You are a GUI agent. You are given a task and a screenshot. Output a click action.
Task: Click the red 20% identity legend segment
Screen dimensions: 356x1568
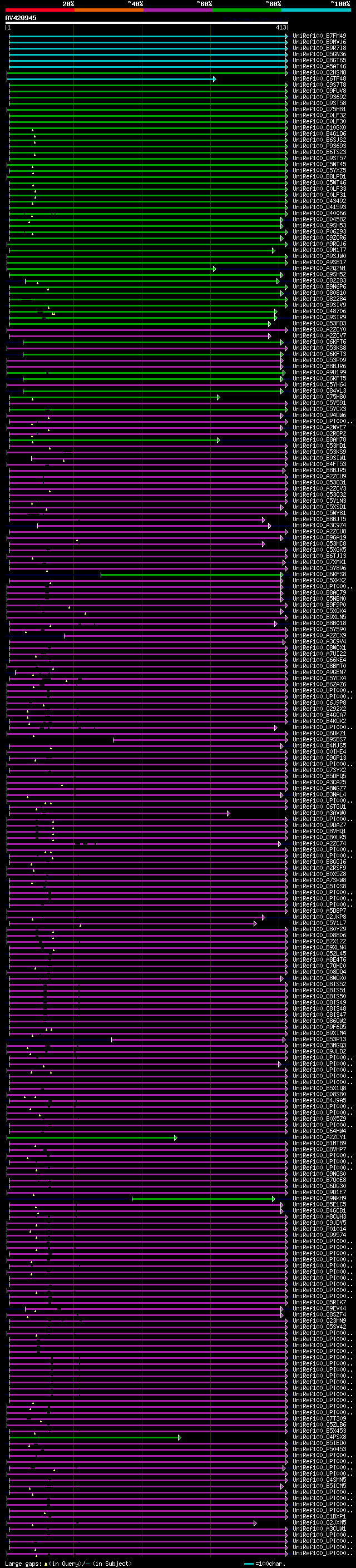tap(39, 10)
